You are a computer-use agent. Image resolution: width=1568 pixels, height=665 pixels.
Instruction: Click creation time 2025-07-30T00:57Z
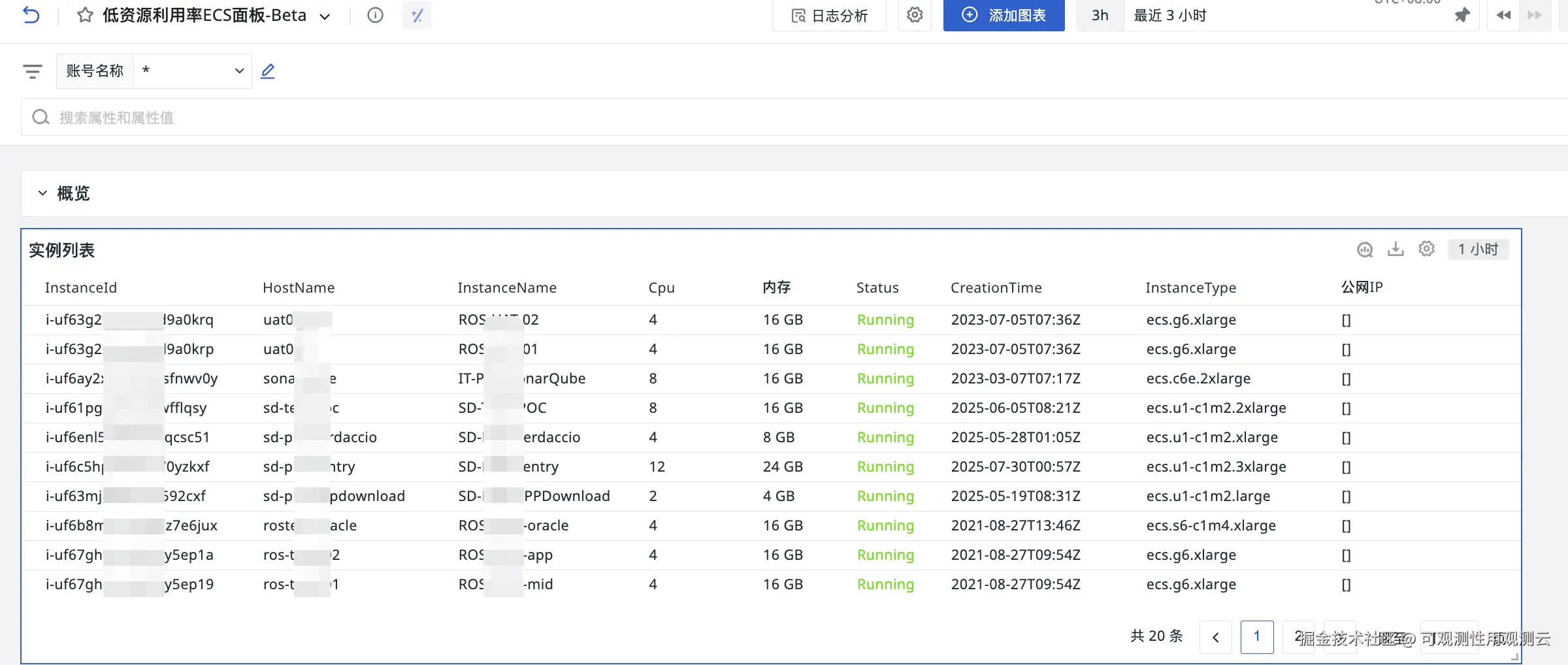click(1016, 467)
